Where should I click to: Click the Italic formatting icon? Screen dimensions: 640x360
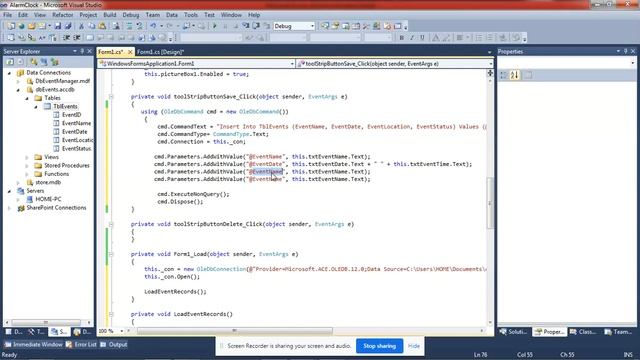412,38
